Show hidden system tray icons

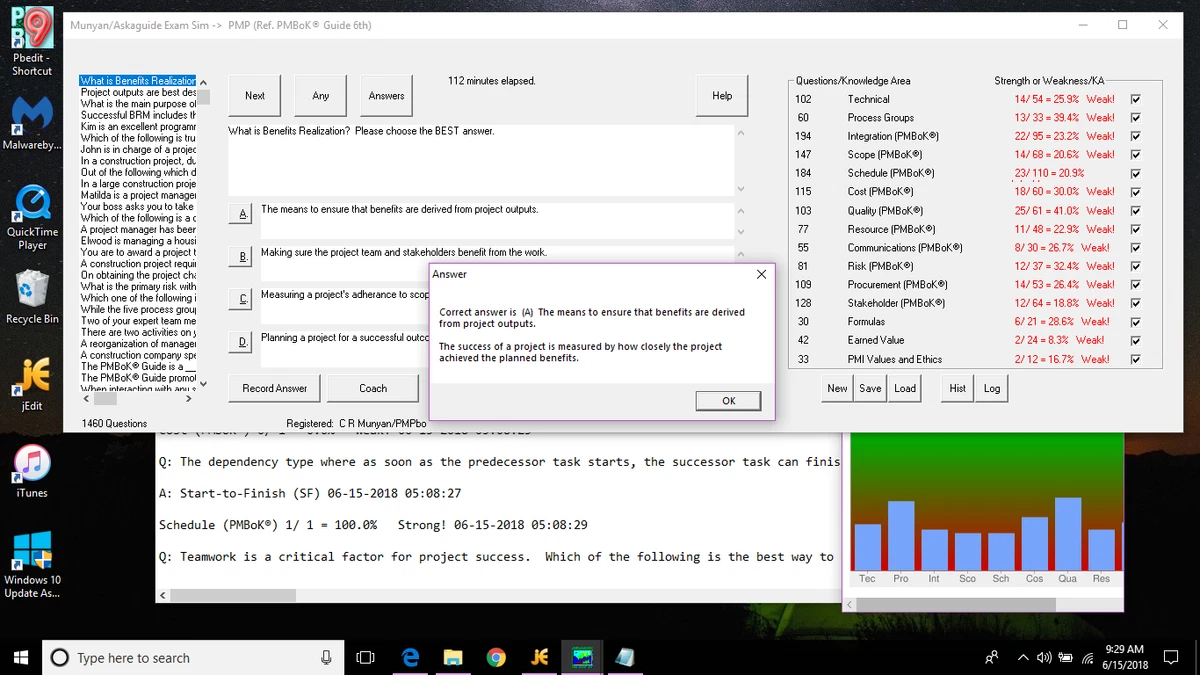pos(1022,657)
